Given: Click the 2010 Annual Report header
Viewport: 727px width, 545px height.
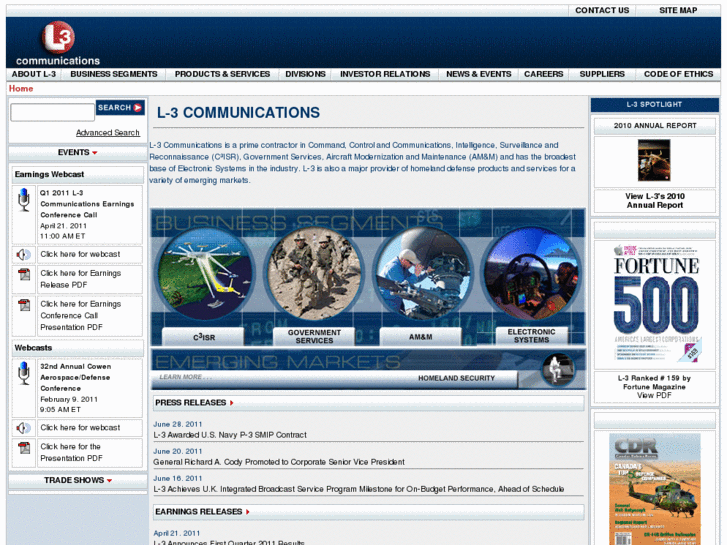Looking at the screenshot, I should coord(655,126).
